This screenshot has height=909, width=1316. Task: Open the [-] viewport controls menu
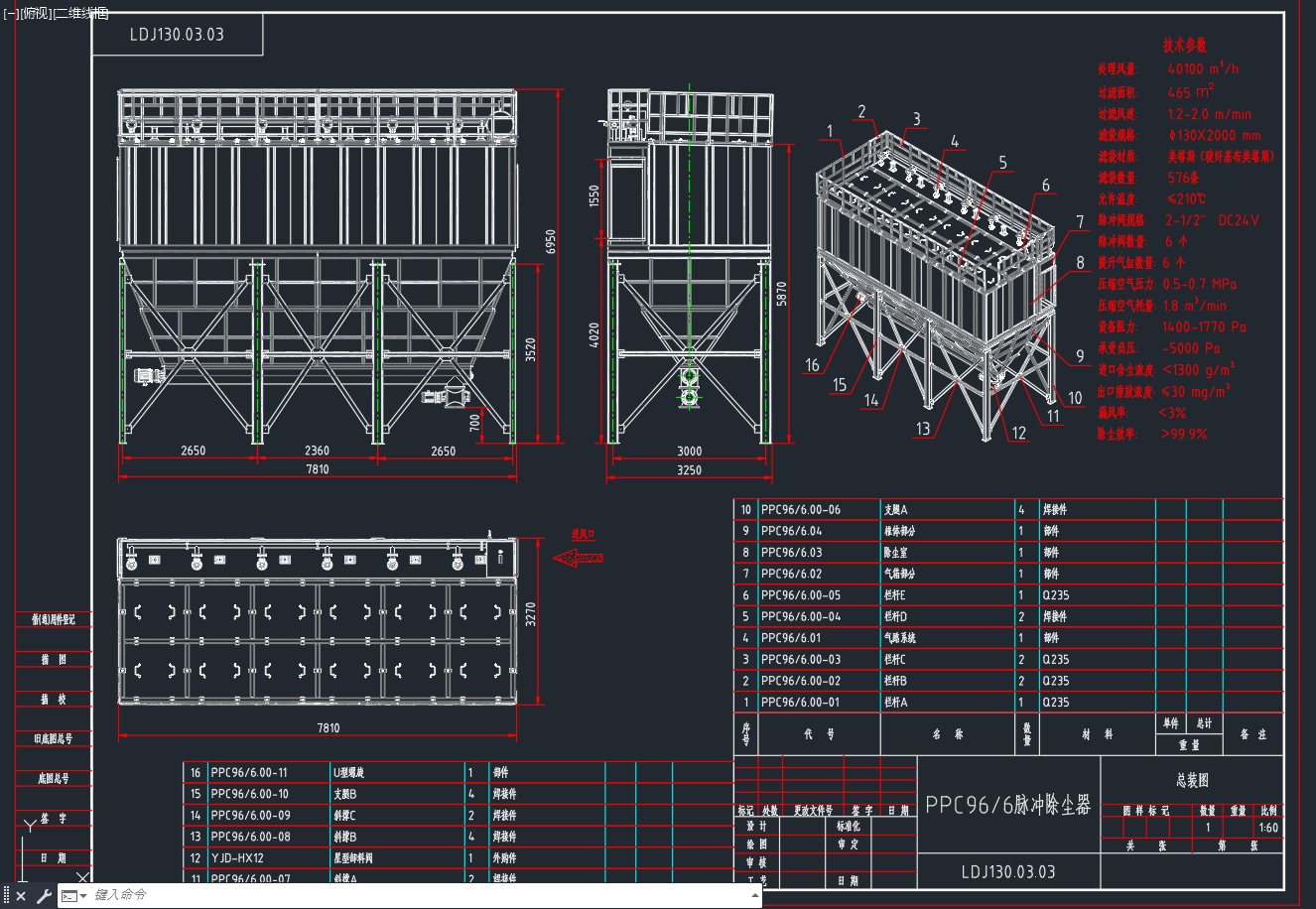(x=11, y=13)
